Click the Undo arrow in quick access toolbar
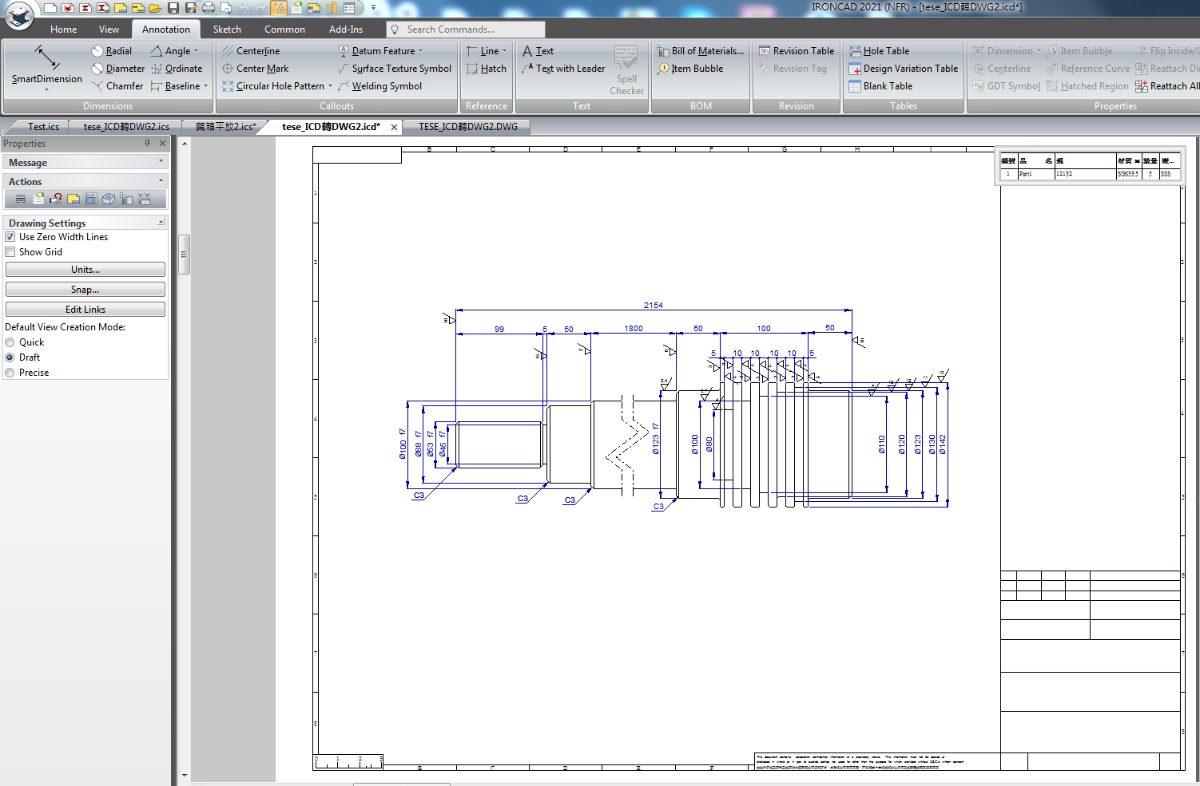This screenshot has height=786, width=1200. coord(245,8)
